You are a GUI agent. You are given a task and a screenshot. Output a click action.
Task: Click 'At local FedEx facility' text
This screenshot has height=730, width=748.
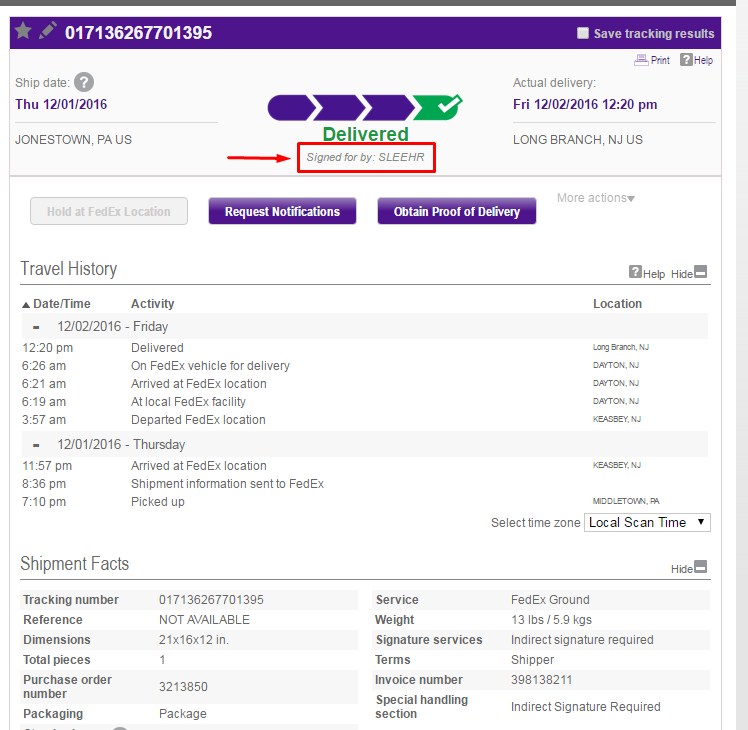(188, 402)
